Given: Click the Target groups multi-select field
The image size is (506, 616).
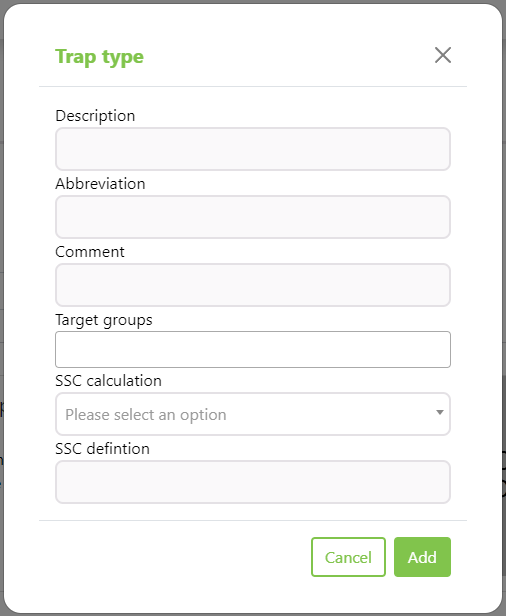Looking at the screenshot, I should [x=253, y=350].
